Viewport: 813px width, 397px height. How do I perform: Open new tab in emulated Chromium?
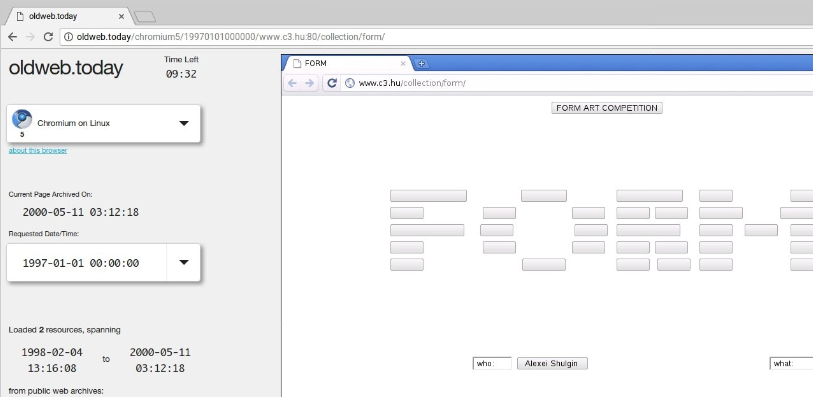coord(422,63)
